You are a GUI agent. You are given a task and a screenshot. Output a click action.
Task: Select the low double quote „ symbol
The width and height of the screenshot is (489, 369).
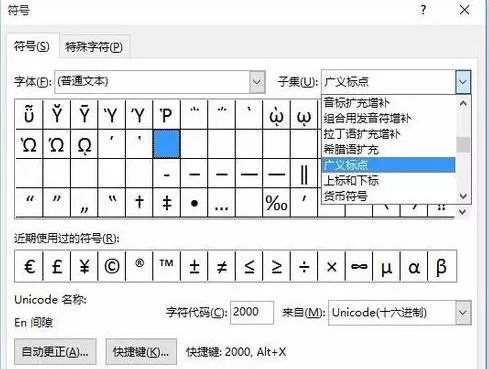84,202
